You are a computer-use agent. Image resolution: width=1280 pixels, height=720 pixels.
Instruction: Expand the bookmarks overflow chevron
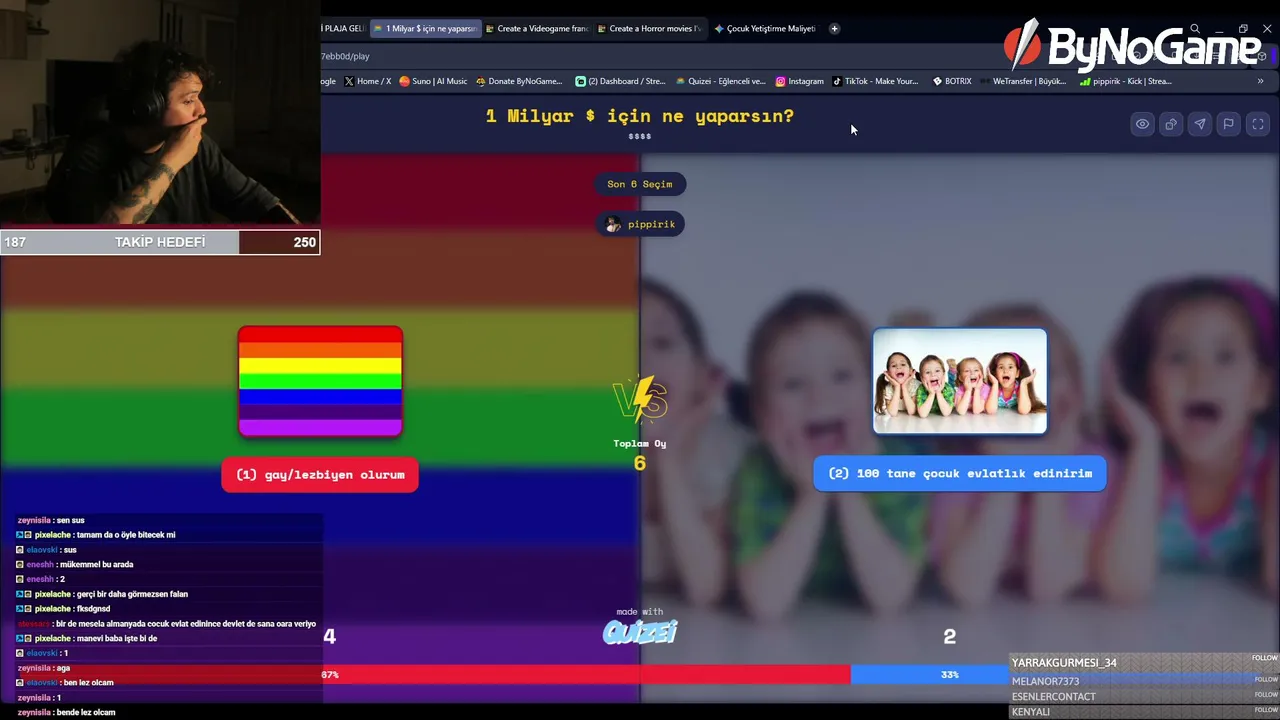[x=1260, y=81]
